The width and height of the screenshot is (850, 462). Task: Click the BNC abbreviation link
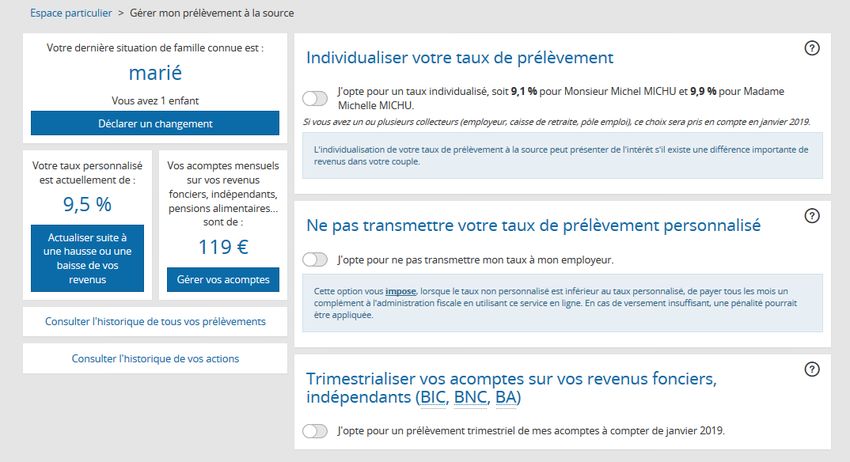(470, 398)
